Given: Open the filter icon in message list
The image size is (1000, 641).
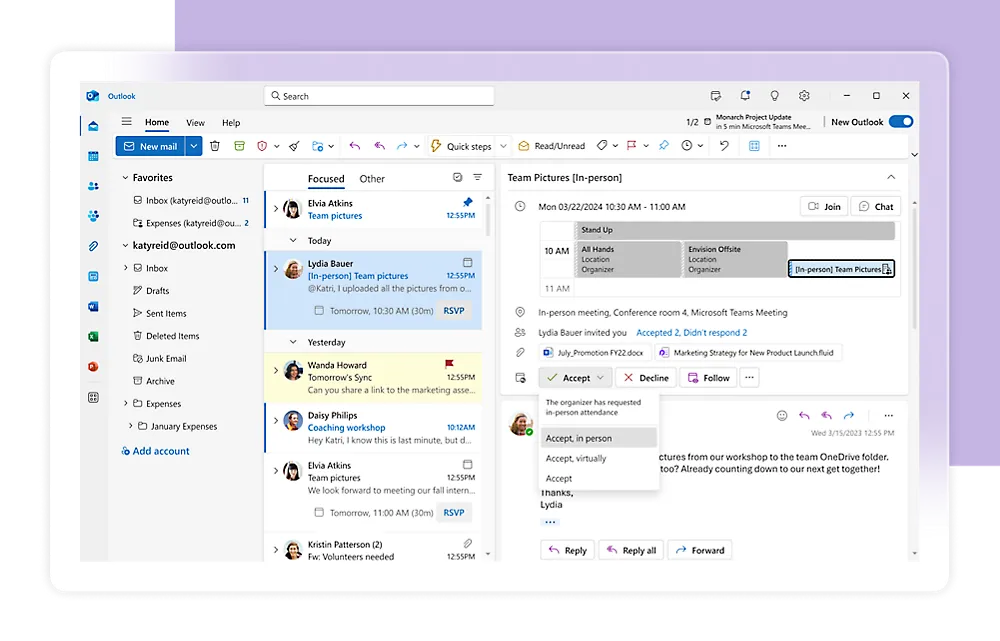Looking at the screenshot, I should [x=478, y=177].
